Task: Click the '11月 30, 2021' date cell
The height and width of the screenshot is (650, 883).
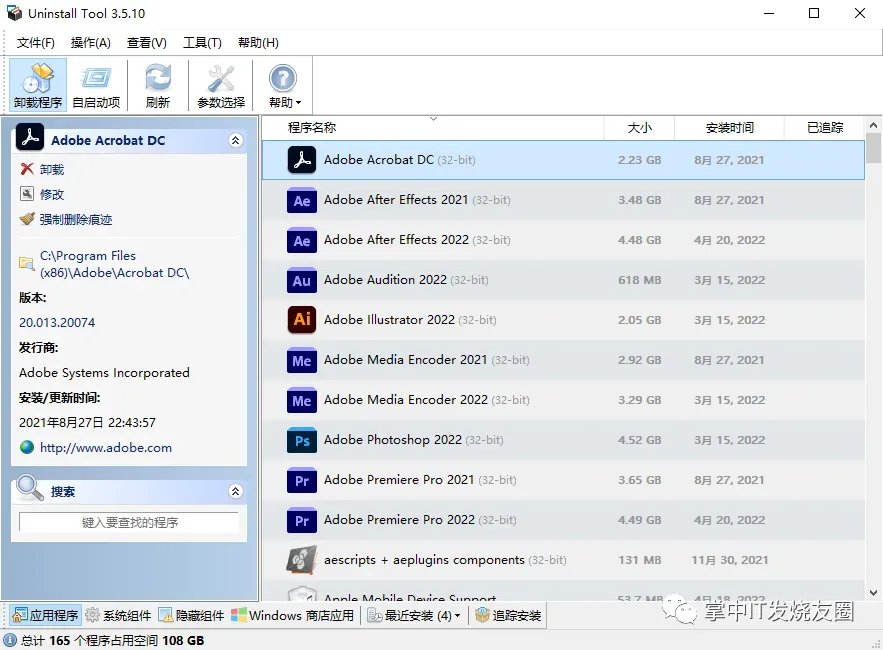Action: pos(729,560)
